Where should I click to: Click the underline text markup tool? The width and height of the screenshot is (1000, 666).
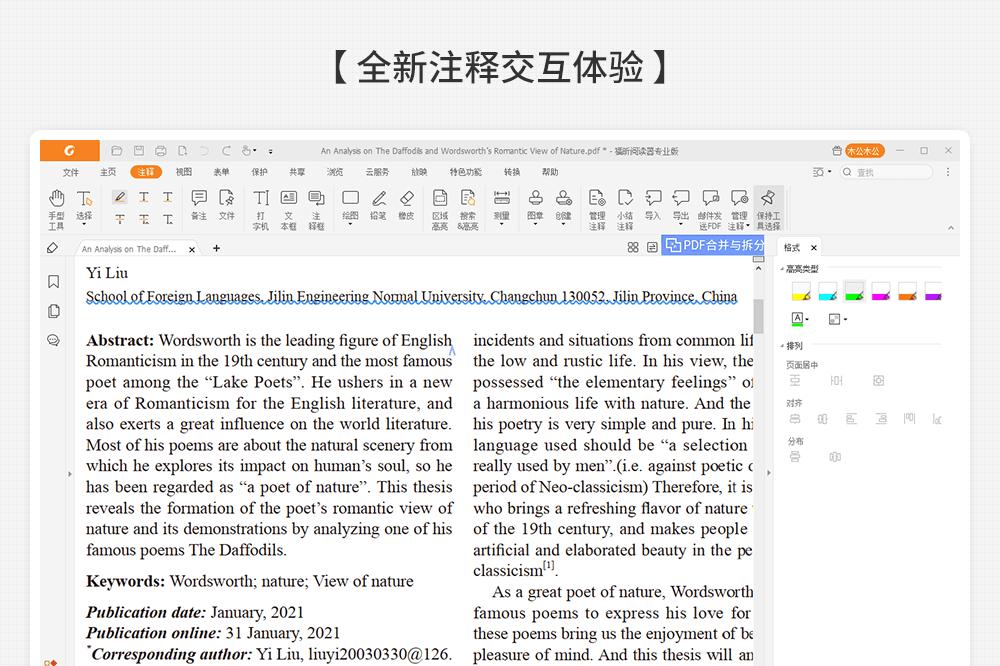pos(168,197)
